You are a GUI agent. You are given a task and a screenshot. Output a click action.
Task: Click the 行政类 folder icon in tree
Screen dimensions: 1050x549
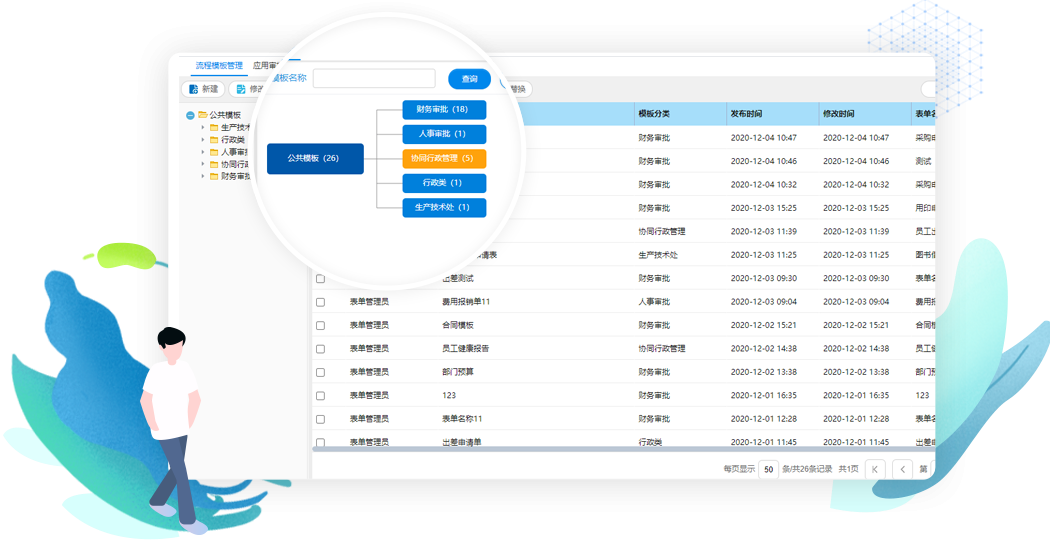[214, 140]
